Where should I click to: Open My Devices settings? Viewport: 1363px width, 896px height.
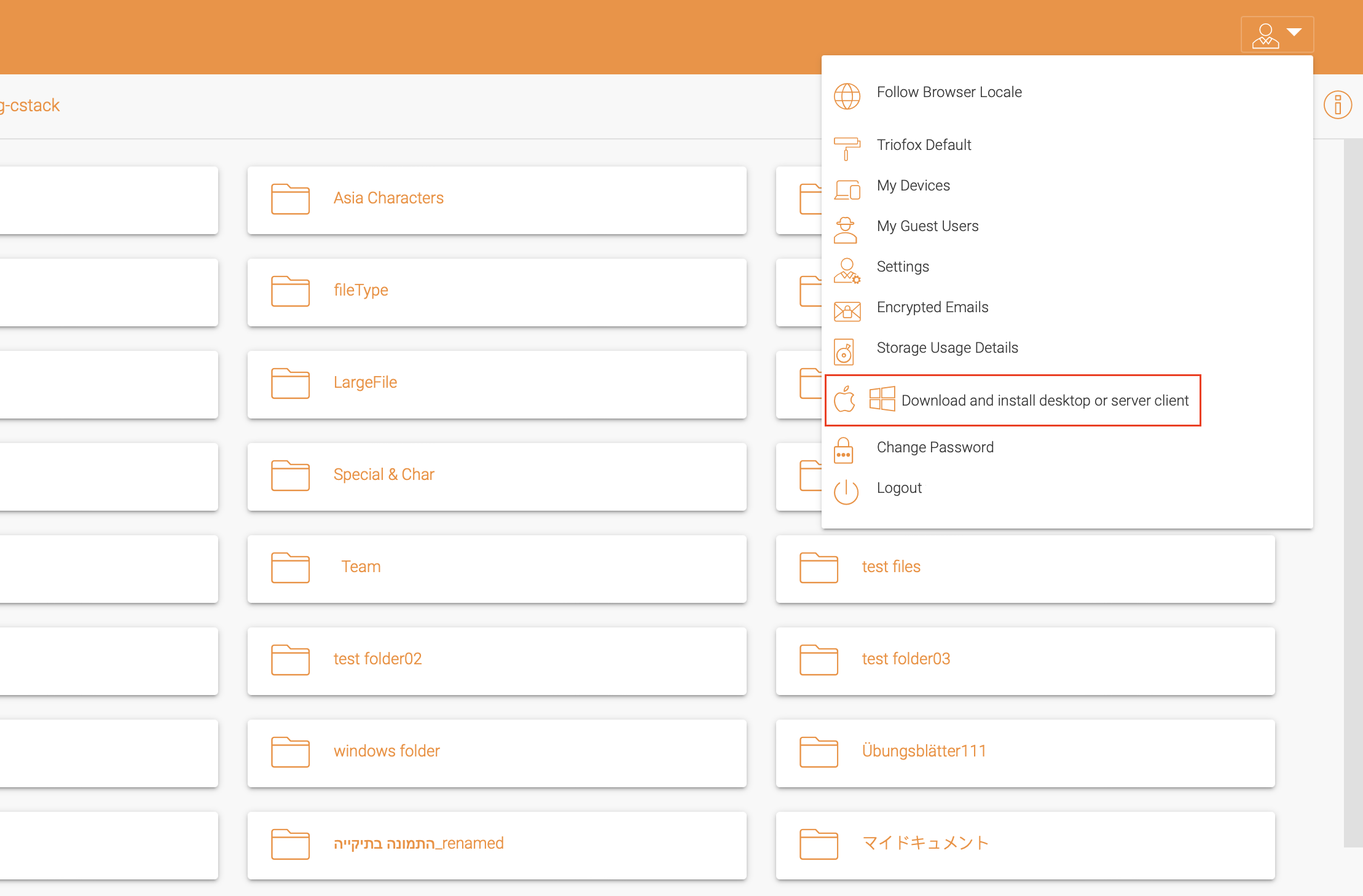[912, 185]
